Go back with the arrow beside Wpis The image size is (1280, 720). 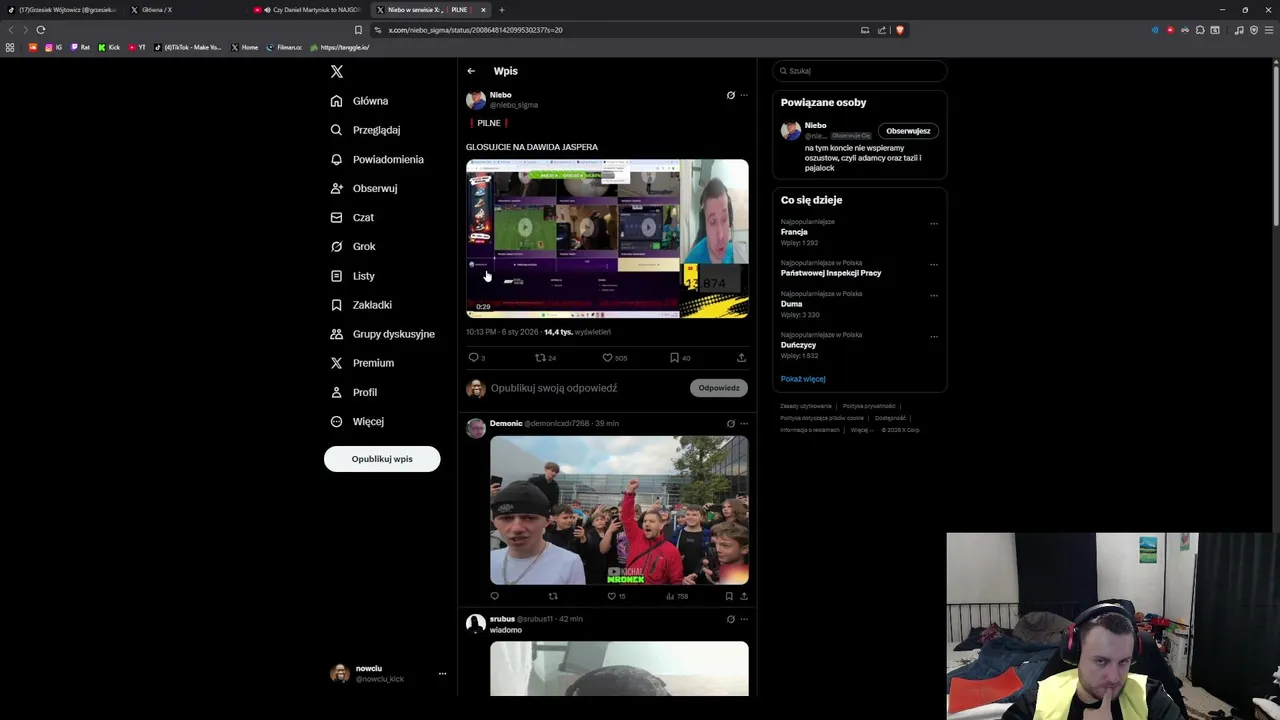pyautogui.click(x=471, y=71)
